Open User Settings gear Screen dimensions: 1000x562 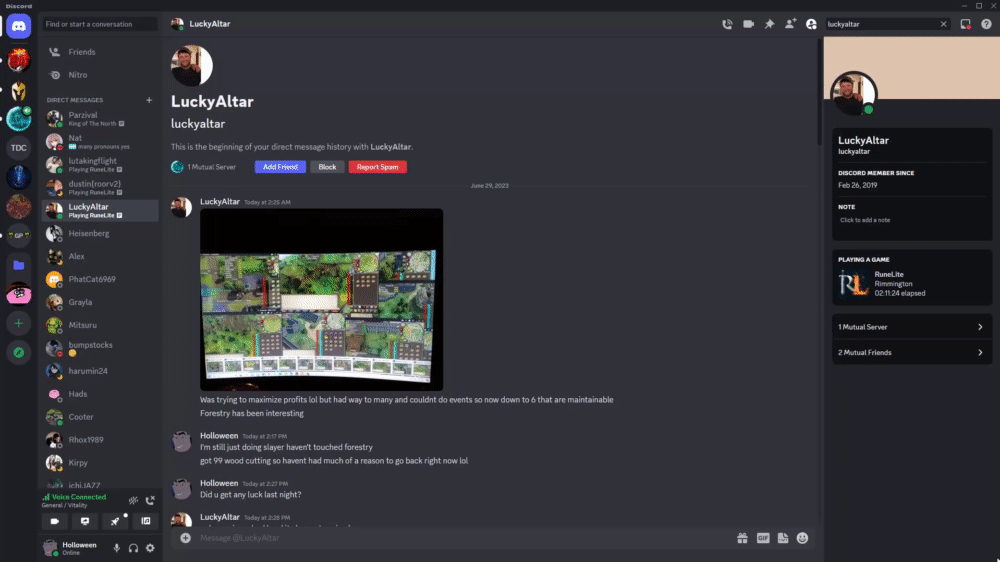tap(150, 548)
